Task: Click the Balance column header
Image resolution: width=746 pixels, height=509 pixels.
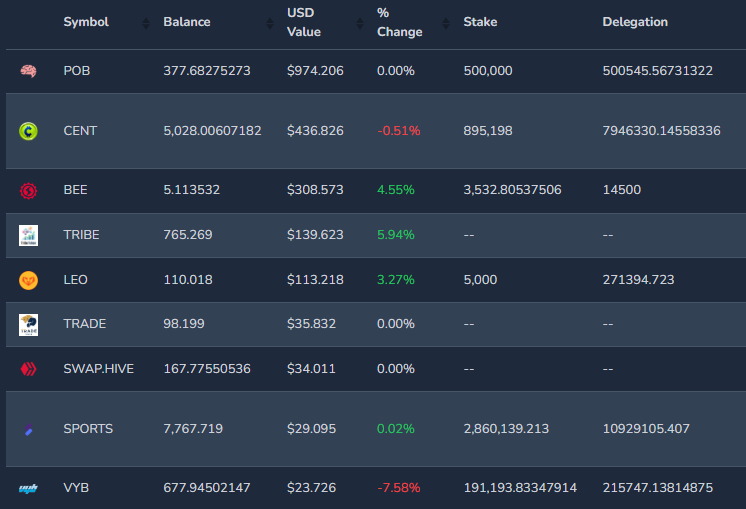Action: tap(187, 22)
